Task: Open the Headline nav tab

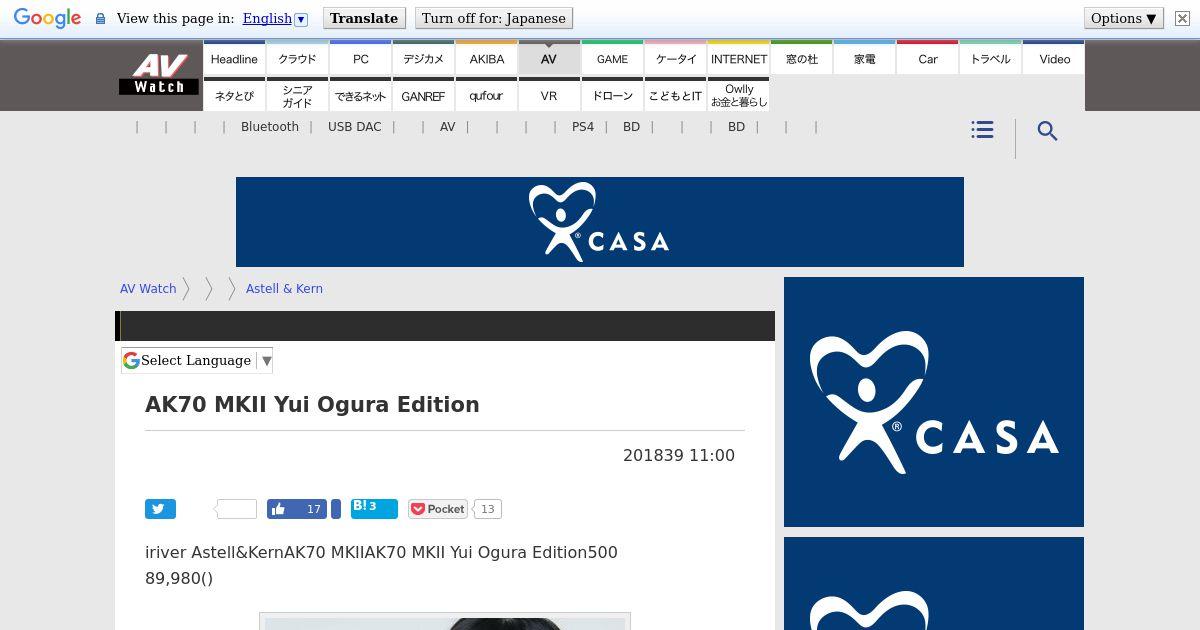Action: point(234,58)
